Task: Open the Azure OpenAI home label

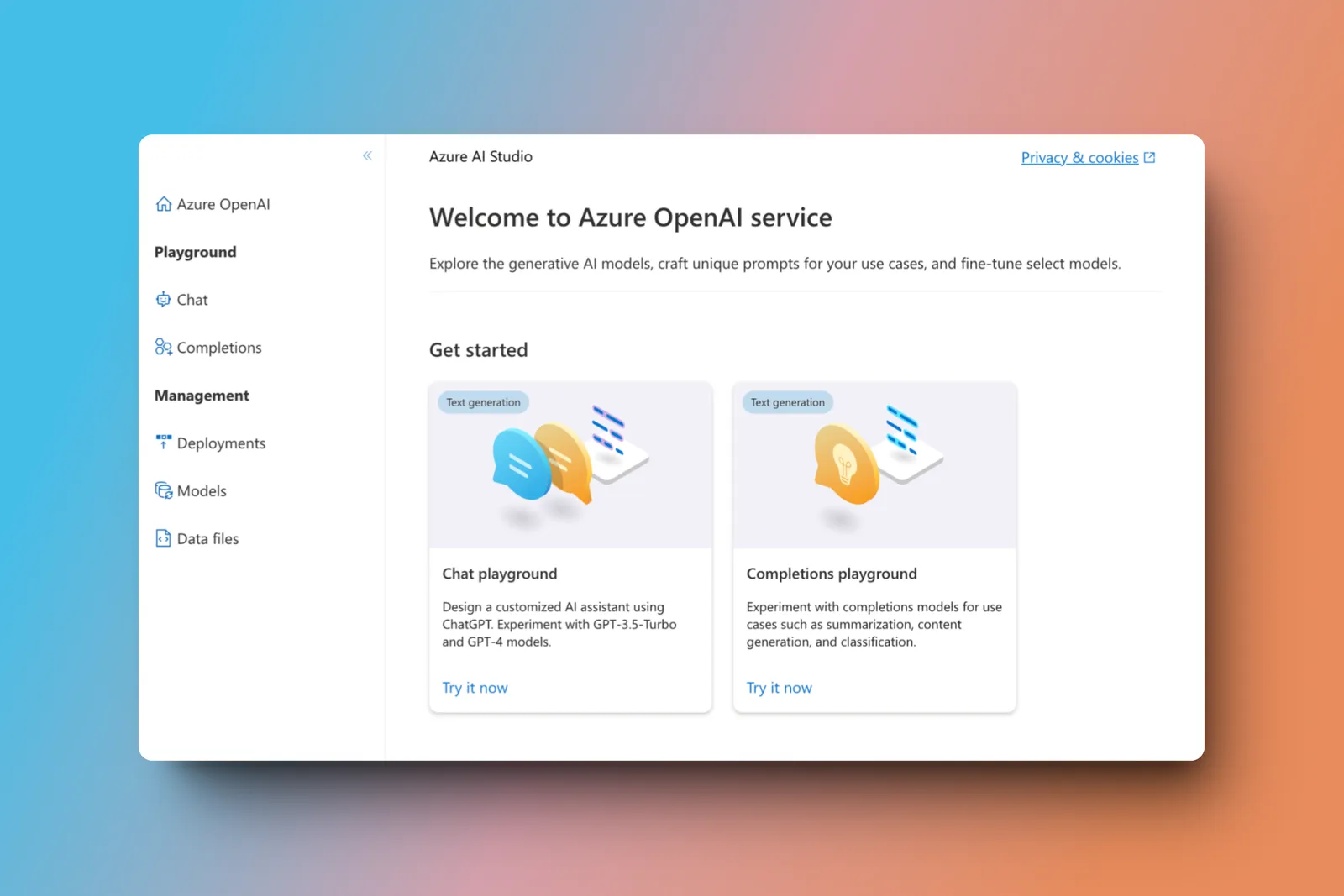Action: [223, 204]
